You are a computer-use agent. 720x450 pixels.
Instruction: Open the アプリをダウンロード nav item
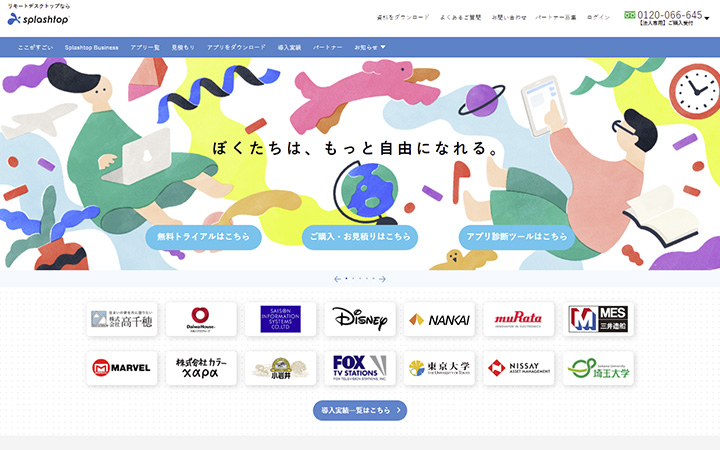coord(236,47)
